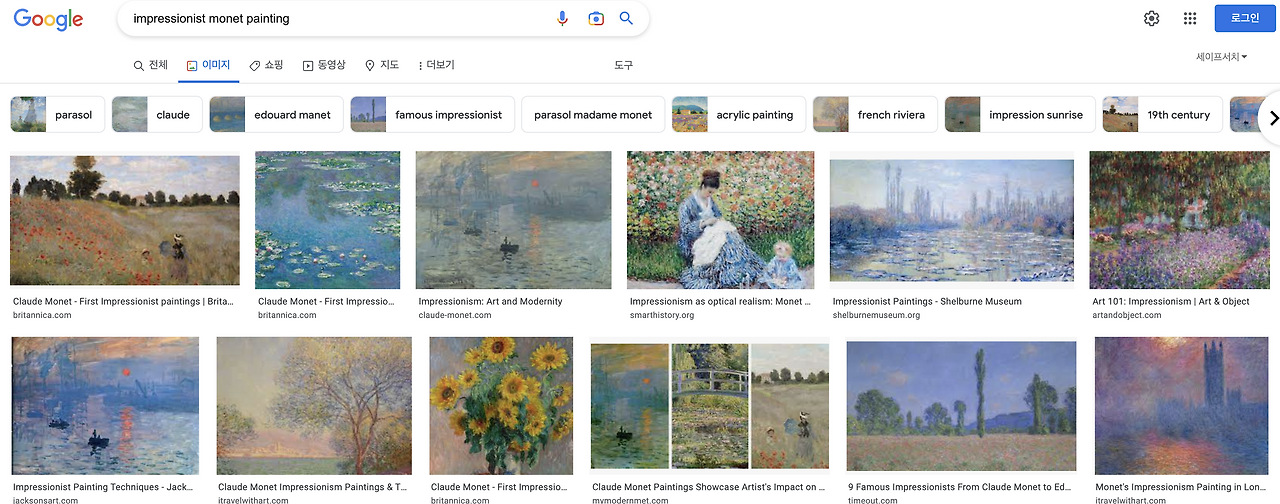Select the french riviera chip
The width and height of the screenshot is (1280, 504).
(875, 115)
